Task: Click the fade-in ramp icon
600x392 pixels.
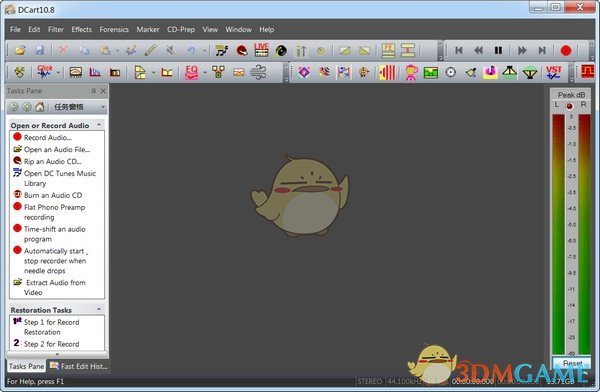Action: [x=344, y=51]
